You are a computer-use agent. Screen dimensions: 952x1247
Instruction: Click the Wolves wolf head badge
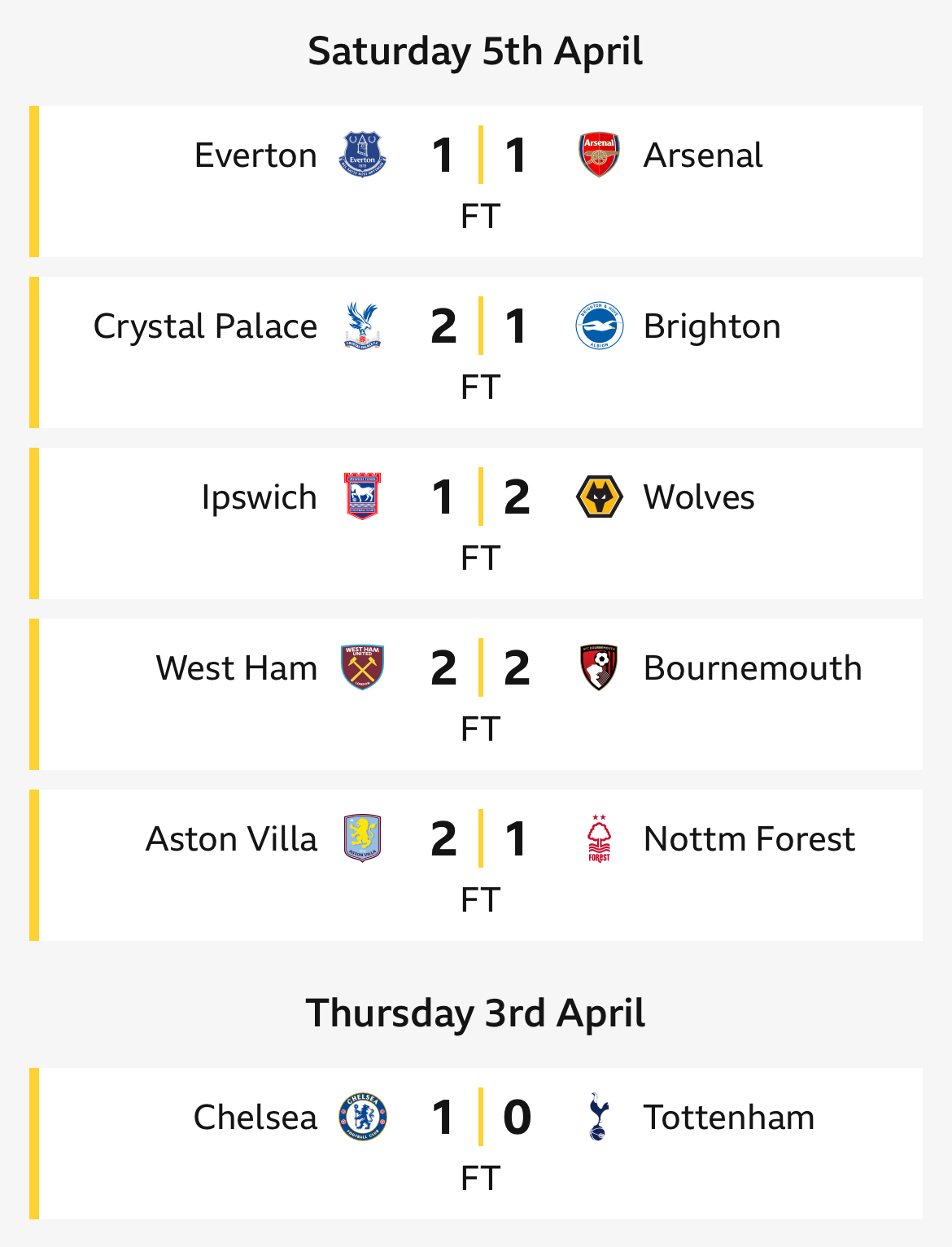tap(600, 497)
